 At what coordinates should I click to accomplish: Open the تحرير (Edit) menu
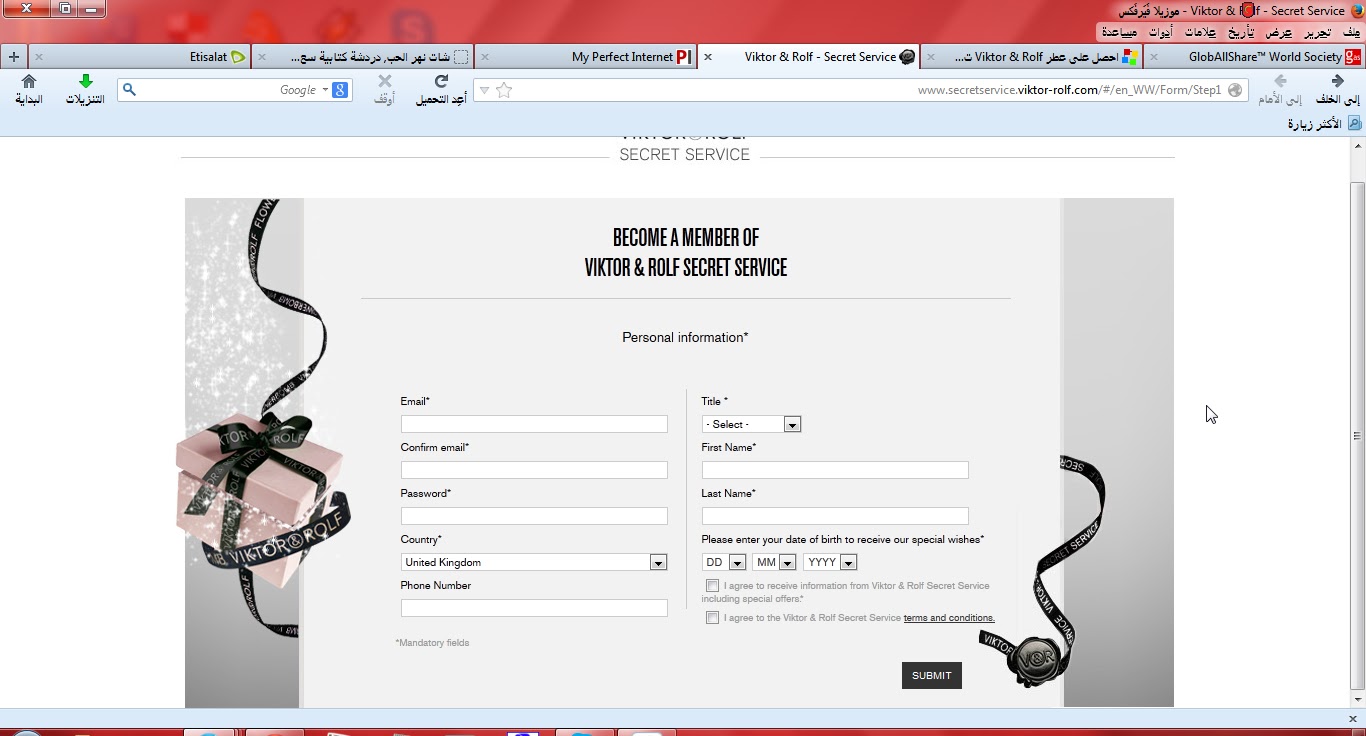coord(1316,33)
